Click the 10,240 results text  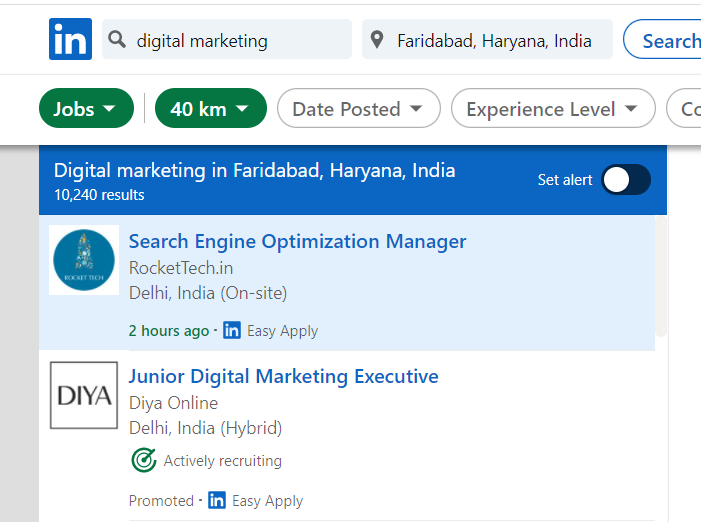[x=99, y=195]
